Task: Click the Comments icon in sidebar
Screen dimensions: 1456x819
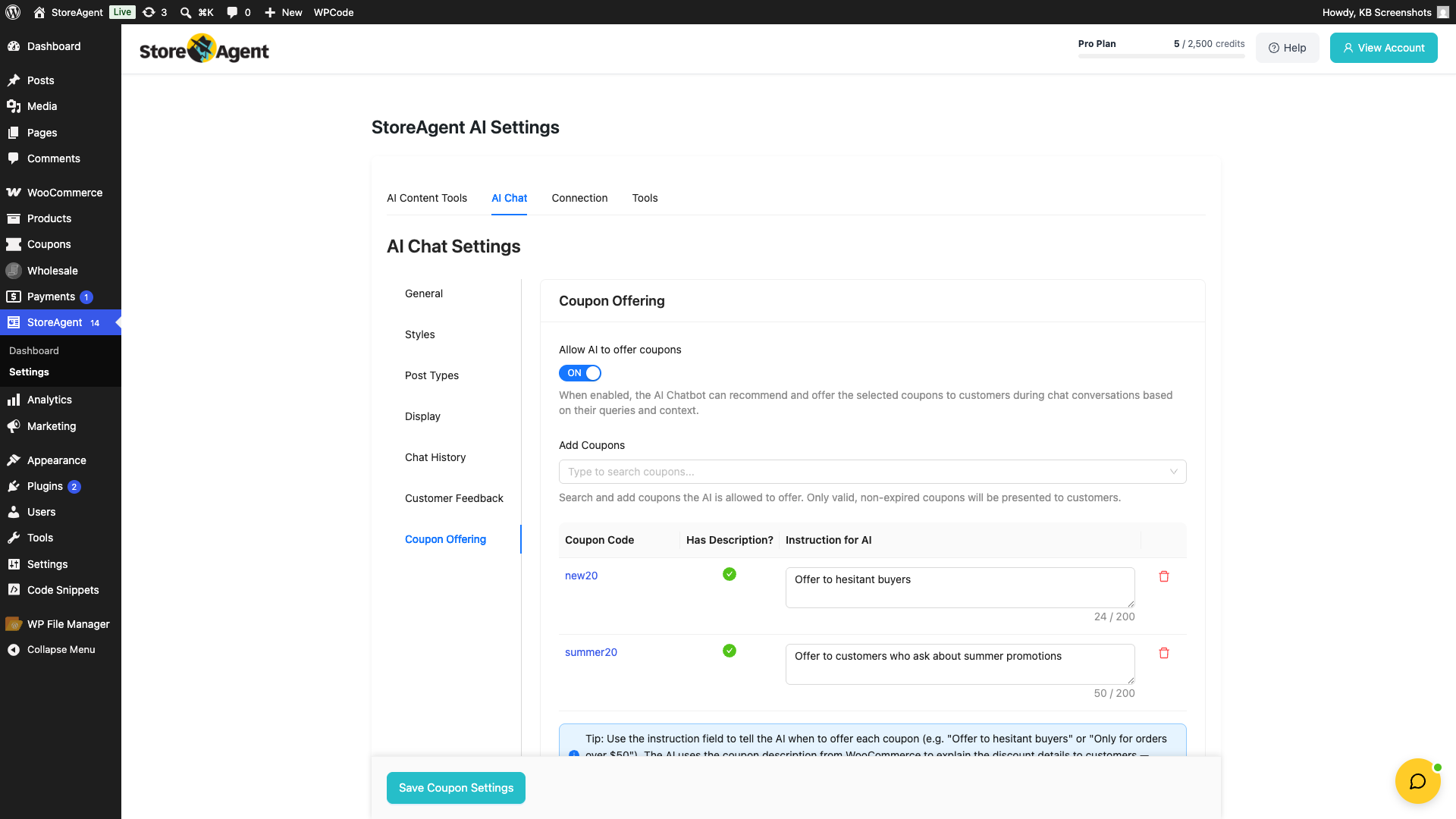Action: click(x=14, y=158)
